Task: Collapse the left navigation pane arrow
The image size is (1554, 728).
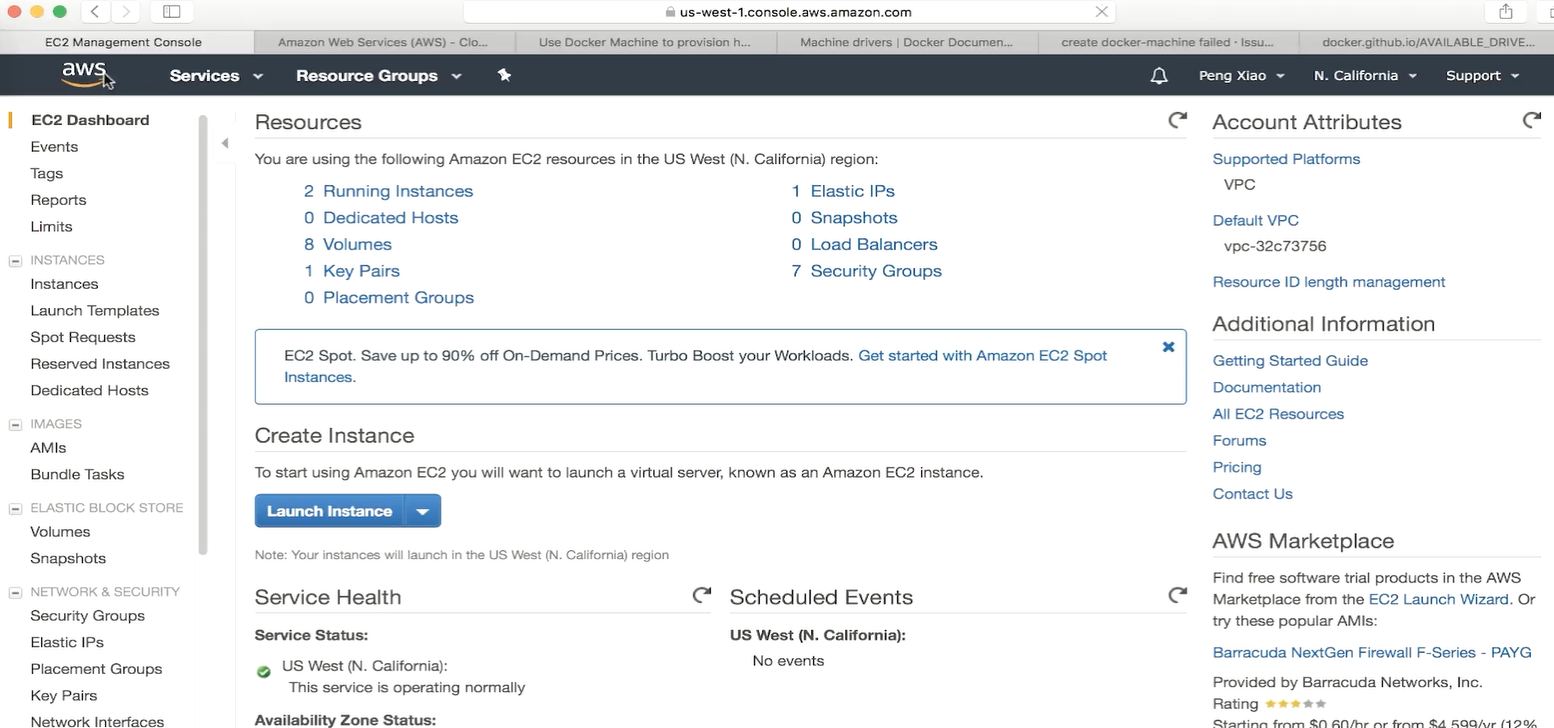Action: click(x=225, y=144)
